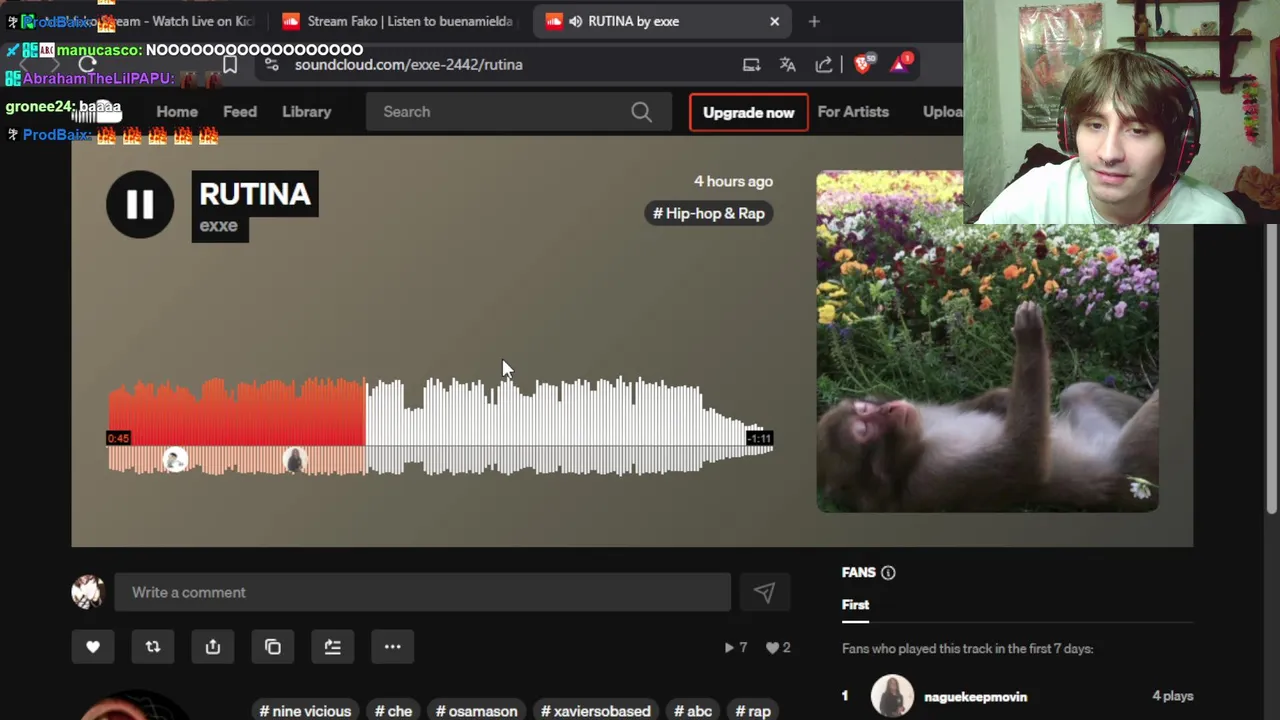The image size is (1280, 720).
Task: Click the browser translate icon
Action: (x=788, y=64)
